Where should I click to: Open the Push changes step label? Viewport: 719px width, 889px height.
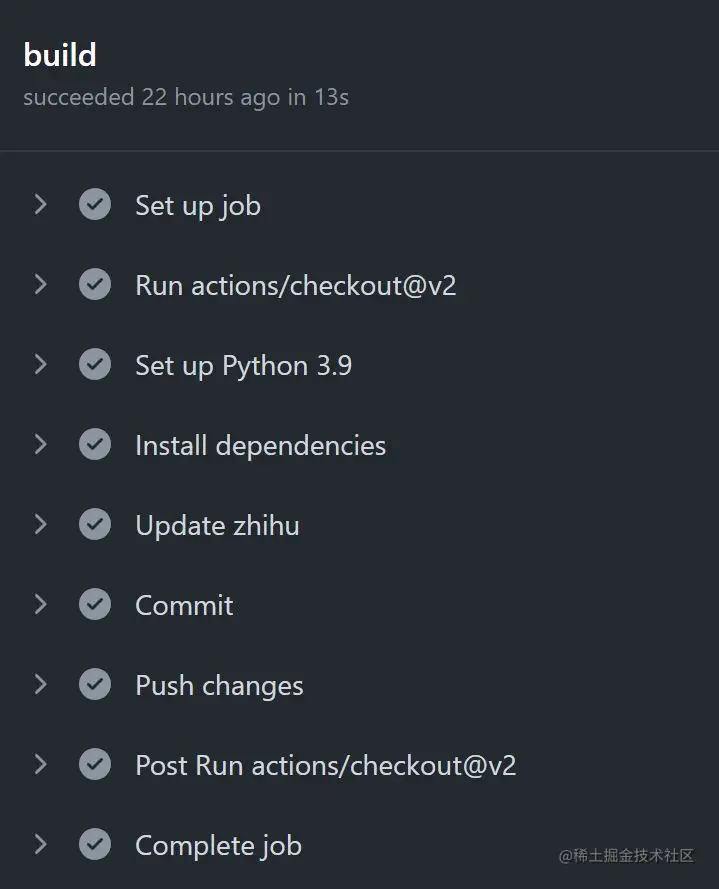tap(219, 686)
